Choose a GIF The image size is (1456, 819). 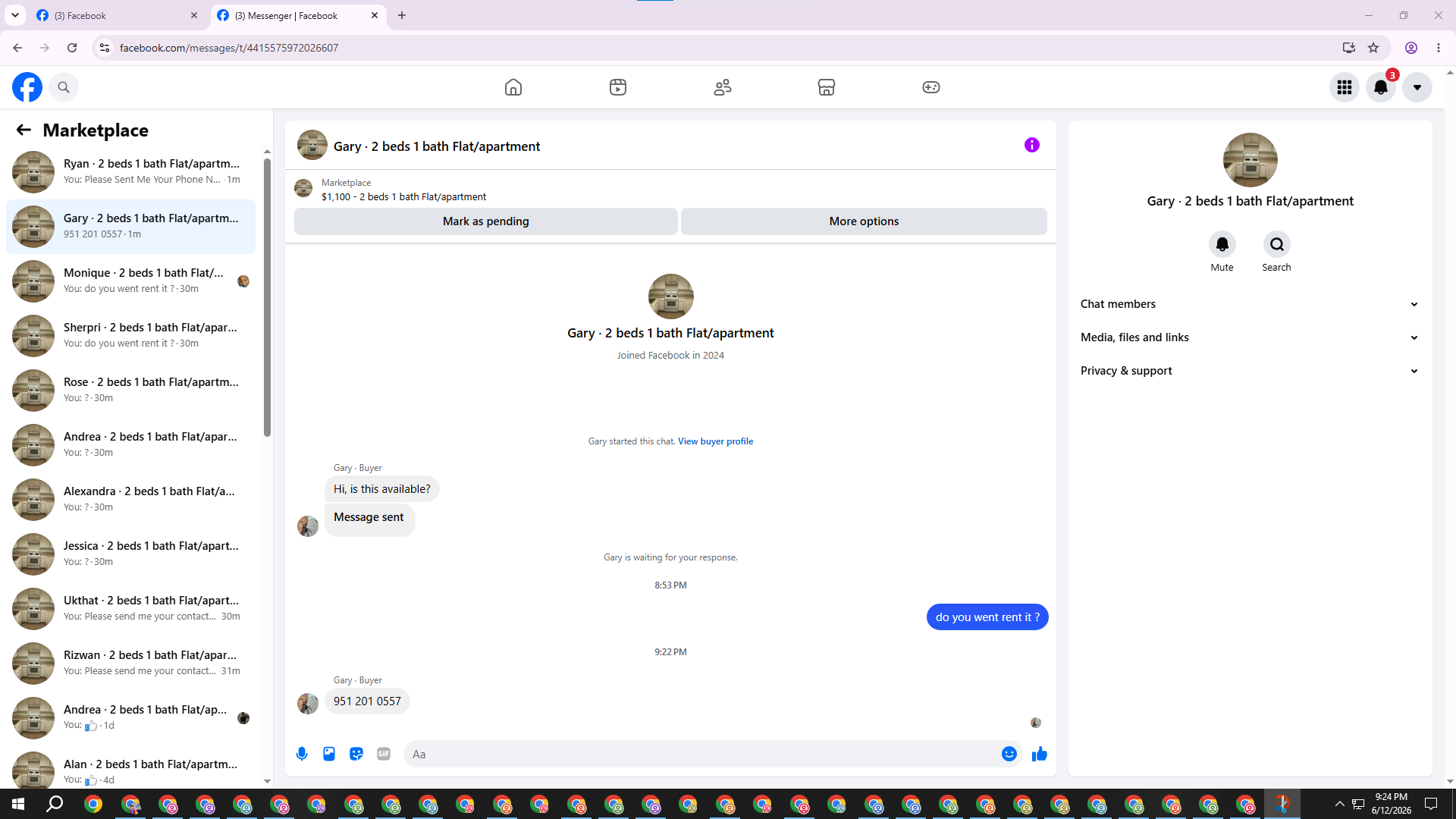click(384, 754)
